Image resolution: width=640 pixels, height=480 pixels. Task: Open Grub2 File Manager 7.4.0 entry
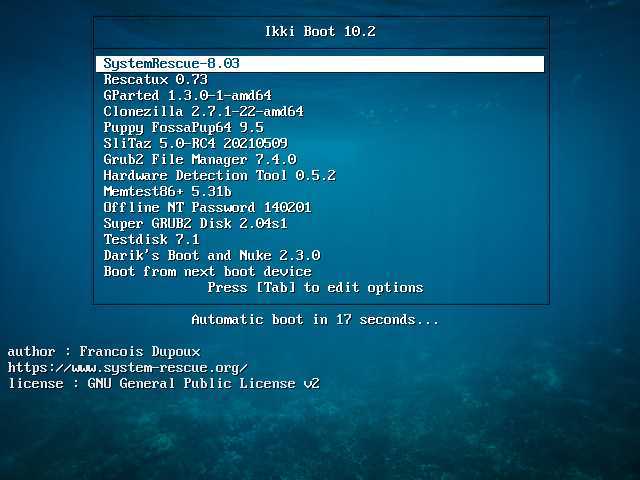pyautogui.click(x=200, y=160)
